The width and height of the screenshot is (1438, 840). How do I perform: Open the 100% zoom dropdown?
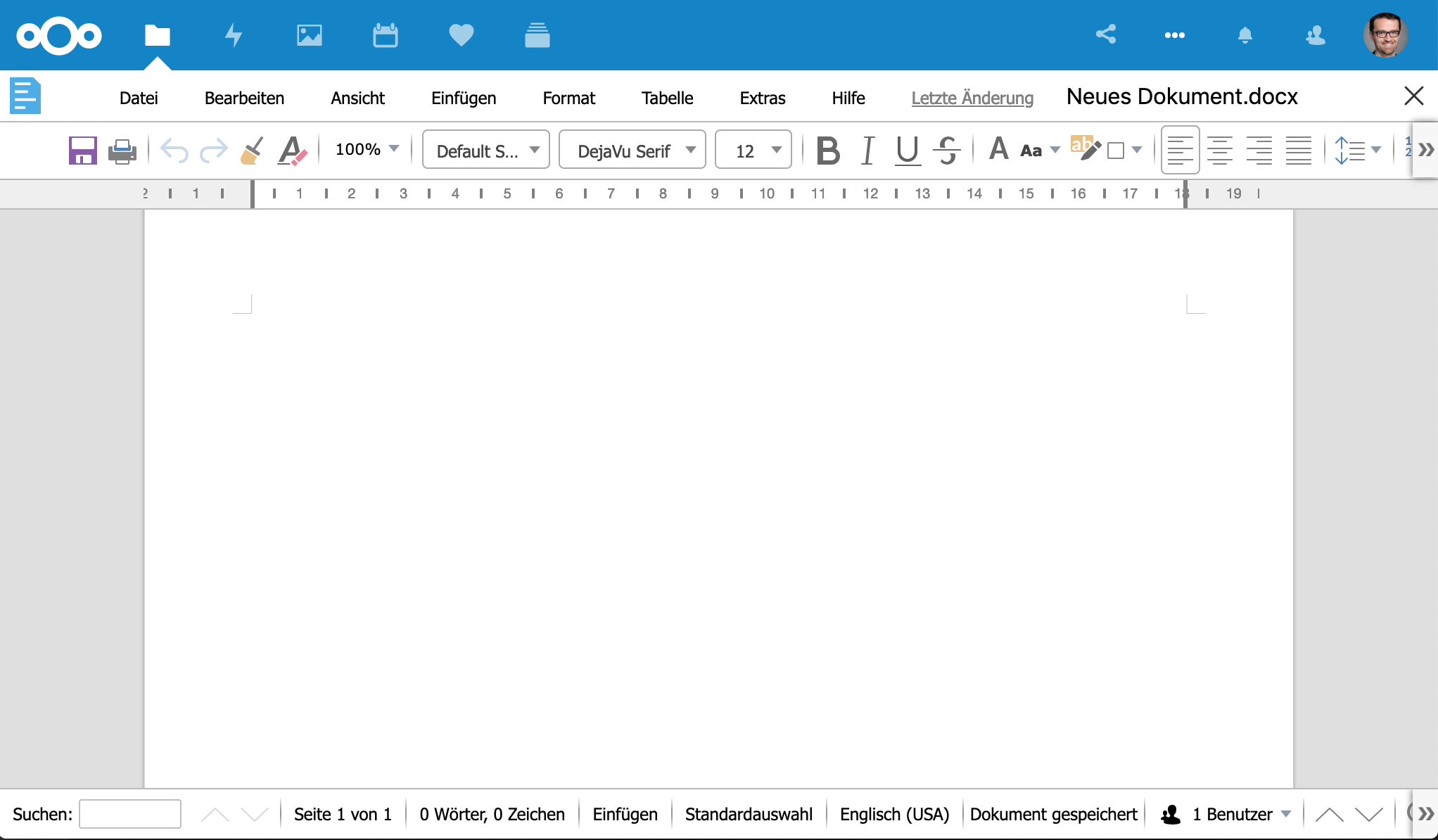click(x=367, y=149)
